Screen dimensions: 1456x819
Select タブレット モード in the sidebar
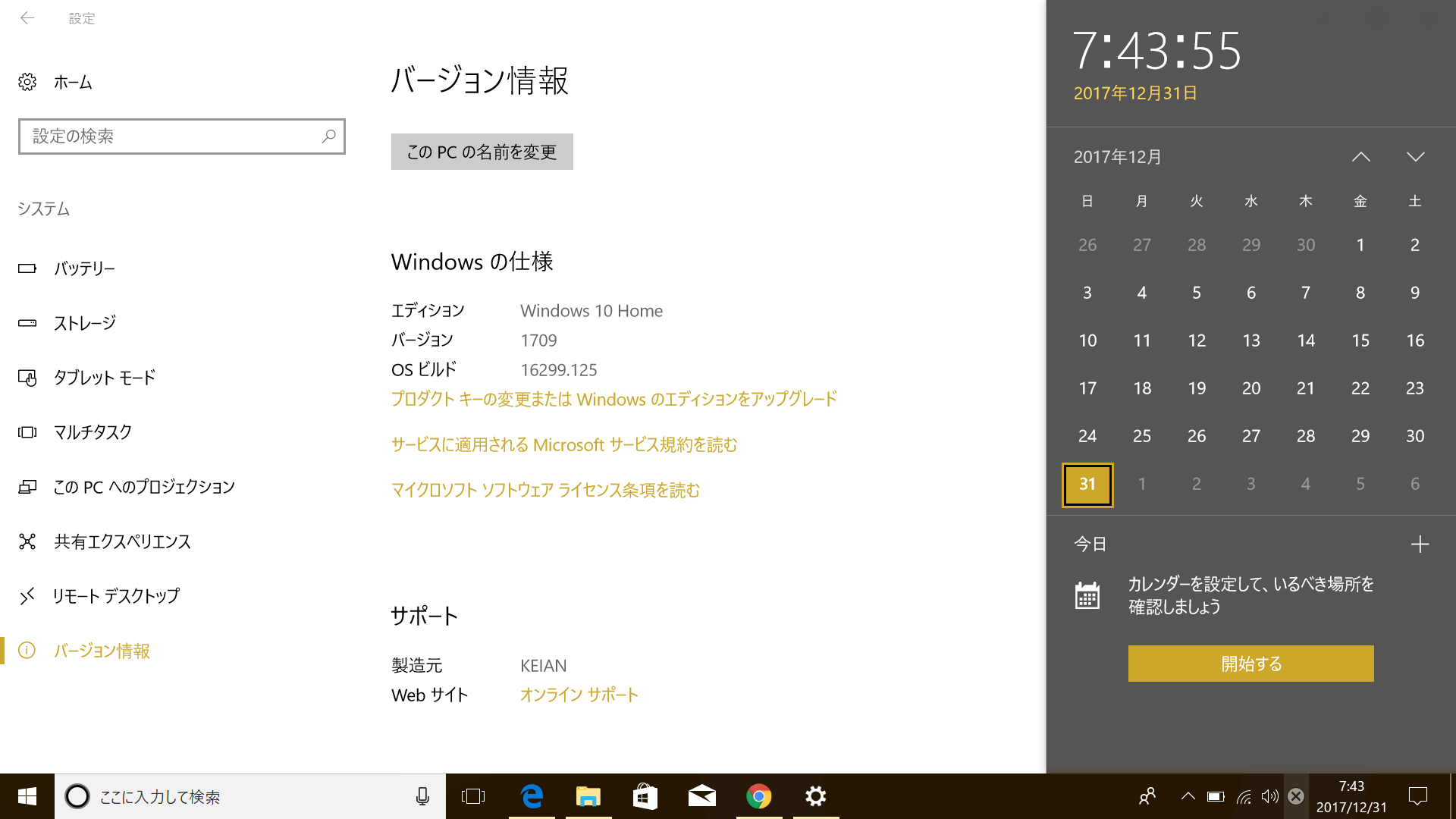[x=105, y=378]
